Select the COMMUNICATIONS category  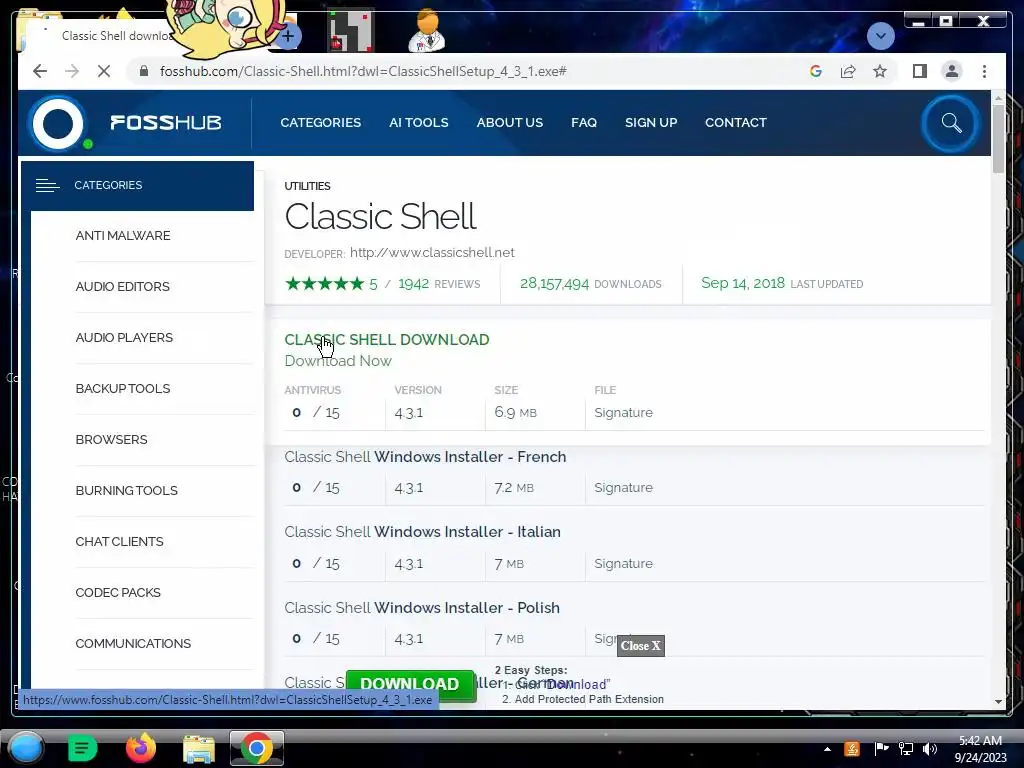pyautogui.click(x=133, y=643)
